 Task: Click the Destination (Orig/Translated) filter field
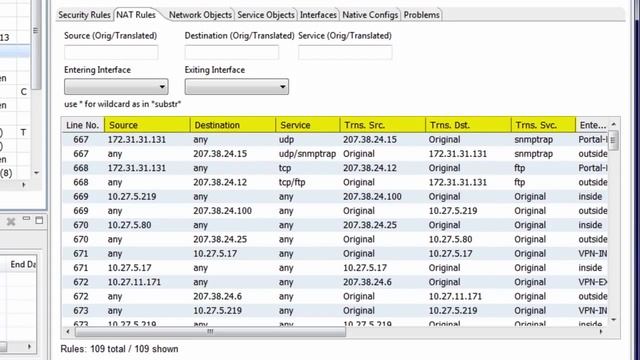tap(232, 53)
